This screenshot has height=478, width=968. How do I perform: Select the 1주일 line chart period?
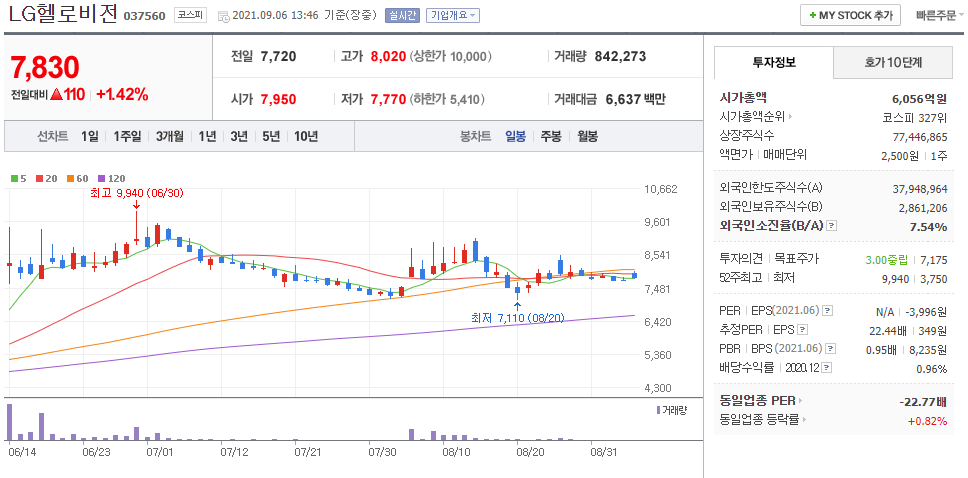(127, 136)
